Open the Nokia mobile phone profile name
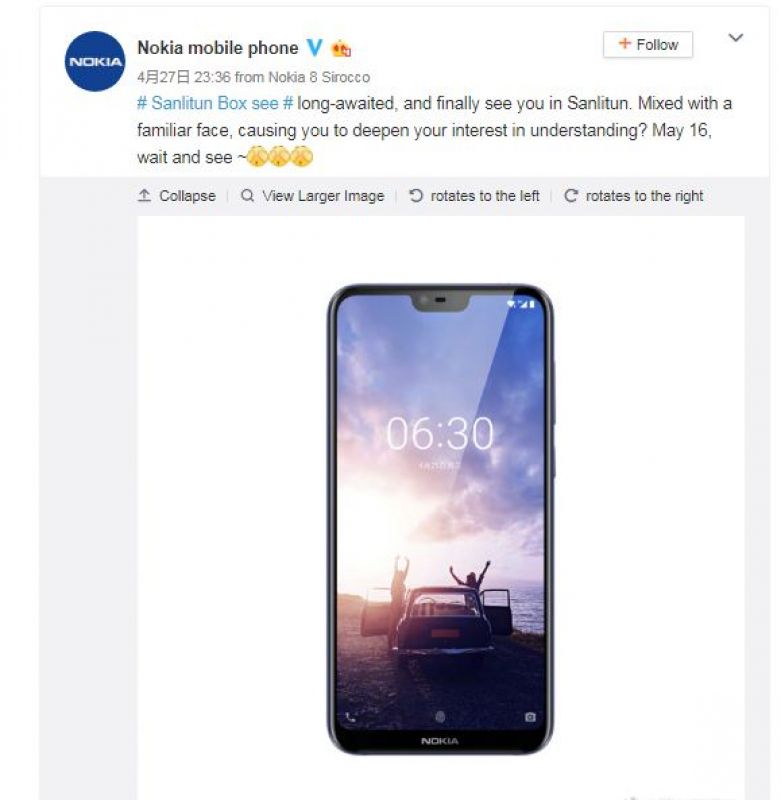Viewport: 781px width, 800px height. pos(218,47)
